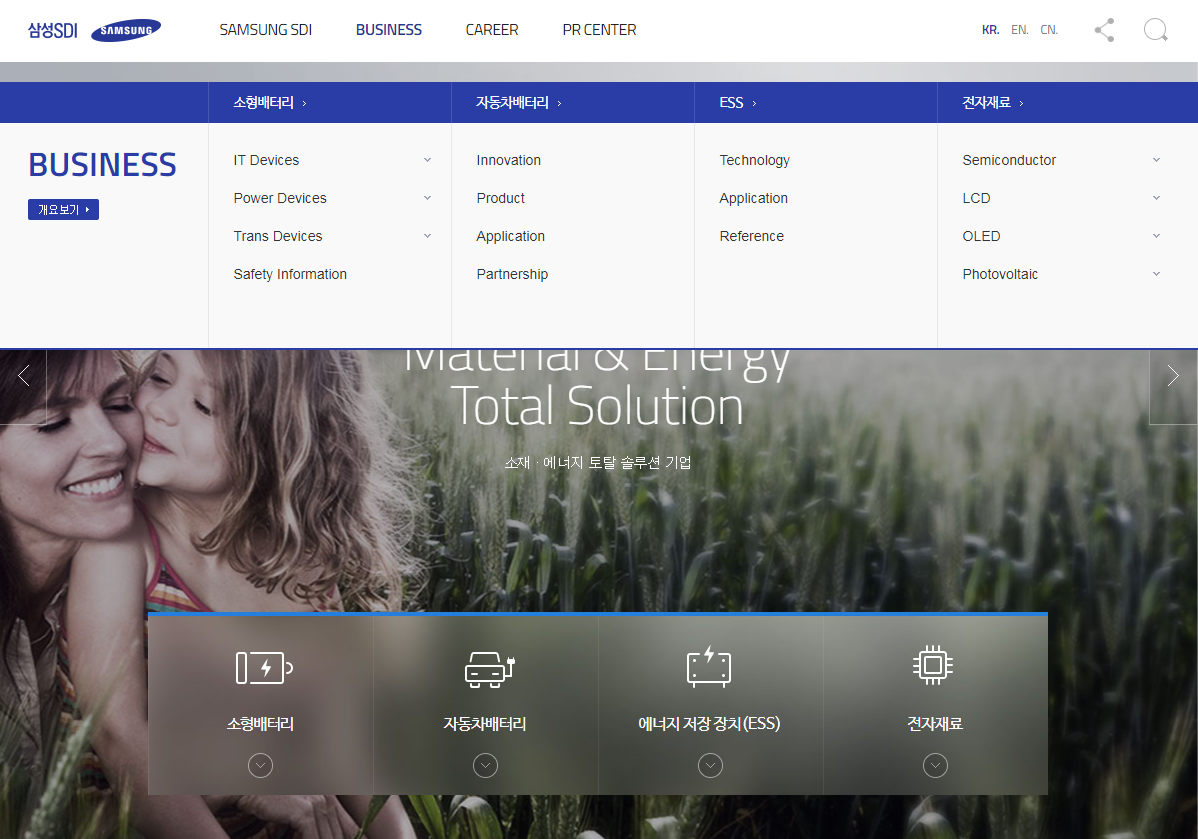The height and width of the screenshot is (839, 1198).
Task: Click the 개요보기 overview button
Action: (63, 209)
